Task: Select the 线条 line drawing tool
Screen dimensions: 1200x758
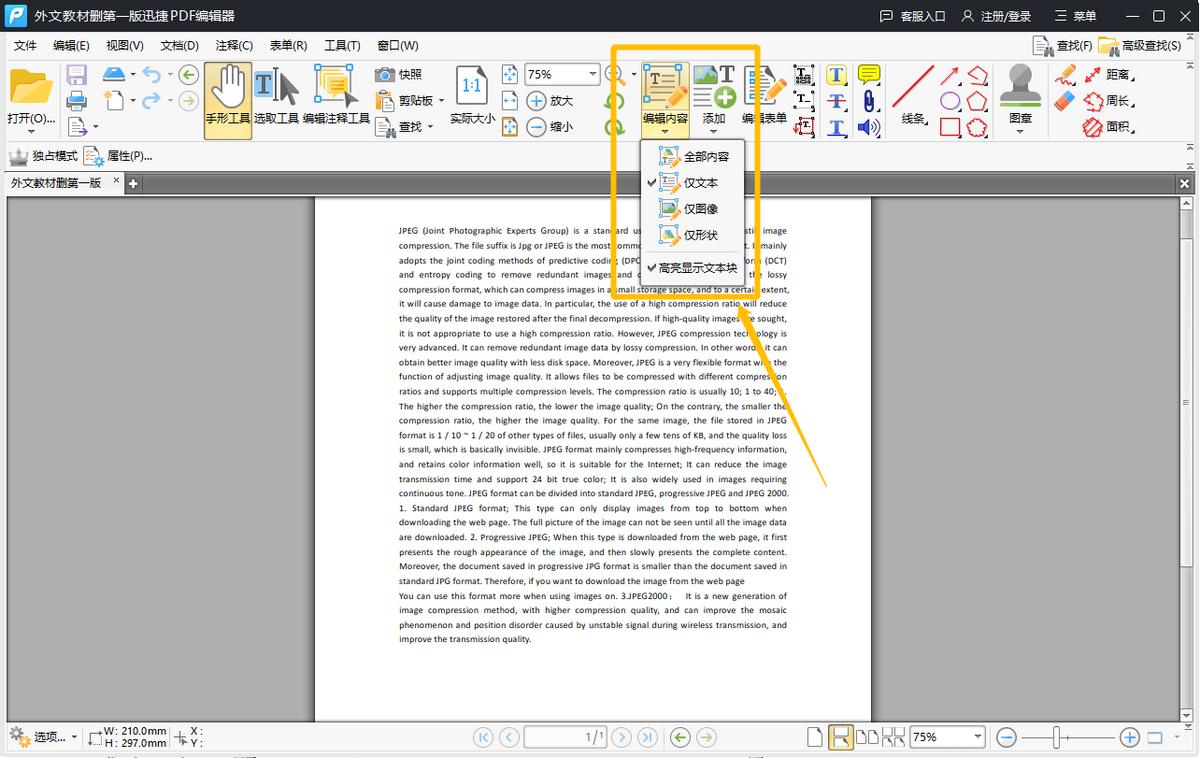Action: pyautogui.click(x=913, y=98)
